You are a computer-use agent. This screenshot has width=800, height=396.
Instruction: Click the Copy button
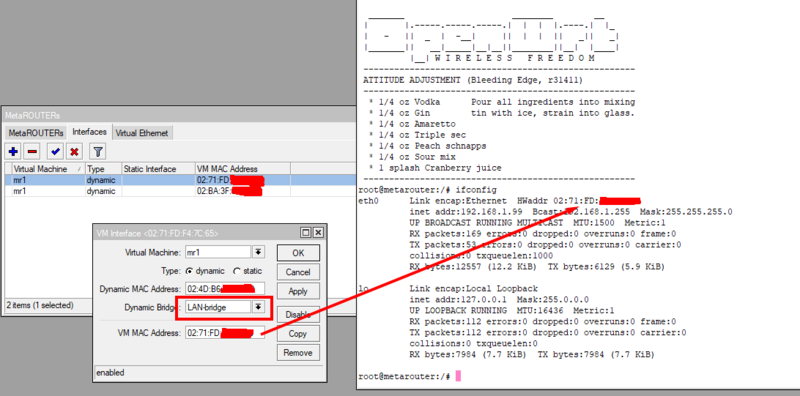pyautogui.click(x=298, y=334)
